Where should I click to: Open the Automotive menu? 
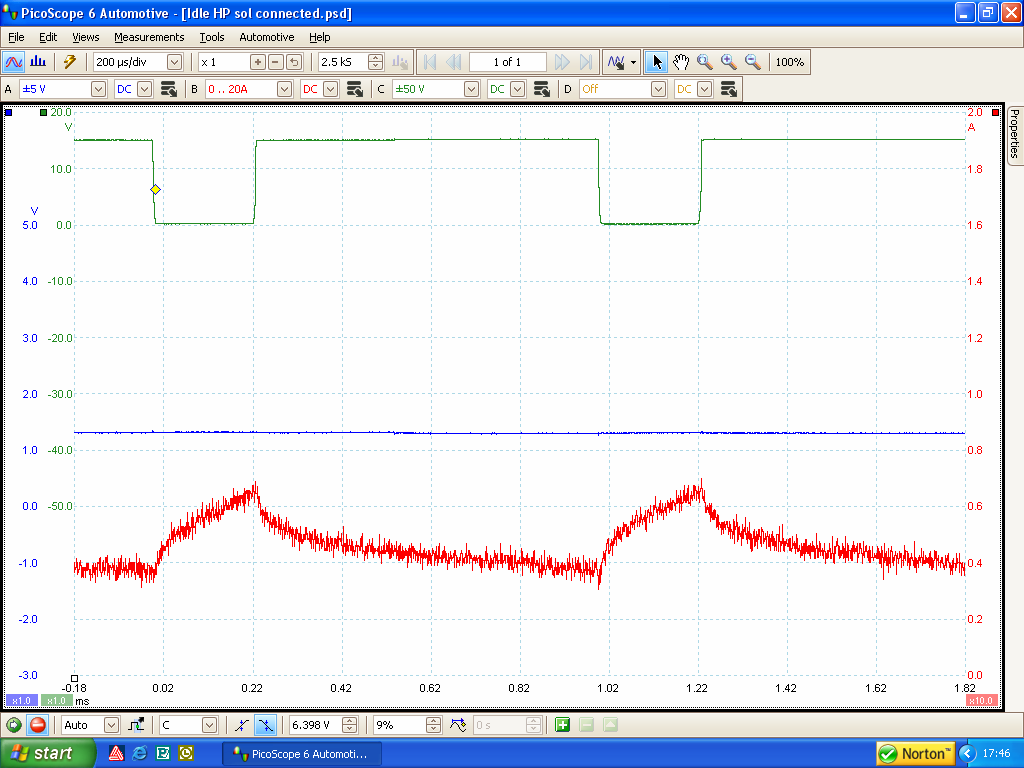tap(266, 37)
